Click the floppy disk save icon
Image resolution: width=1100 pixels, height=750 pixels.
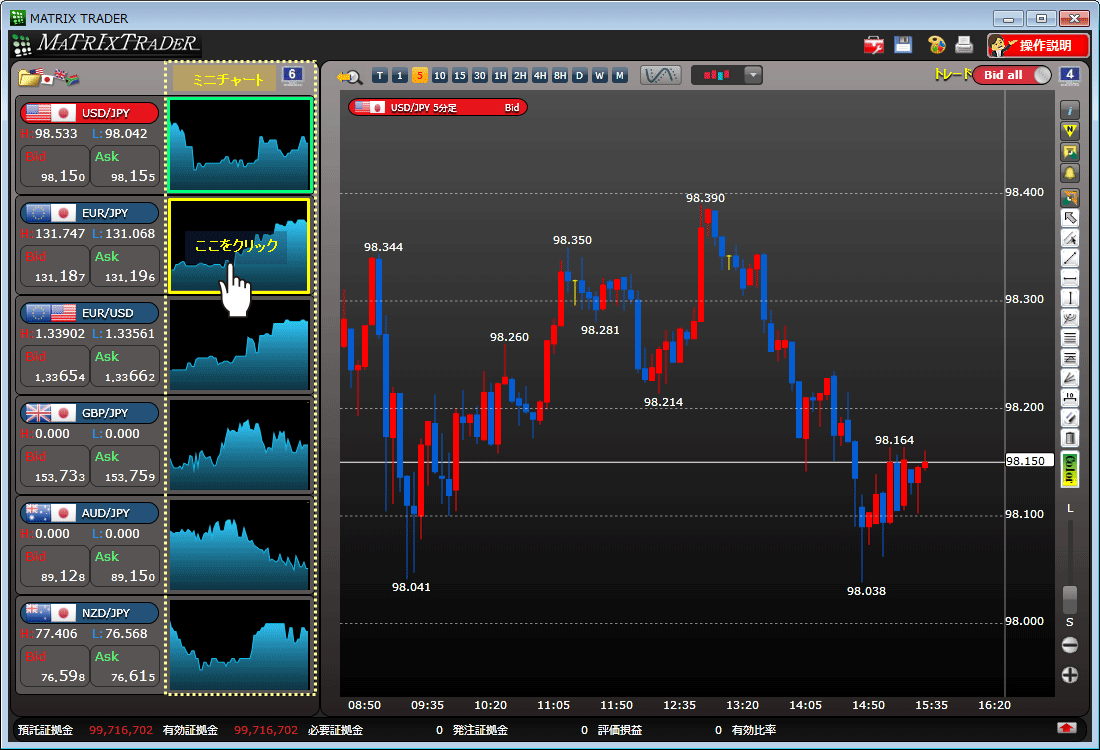coord(903,45)
